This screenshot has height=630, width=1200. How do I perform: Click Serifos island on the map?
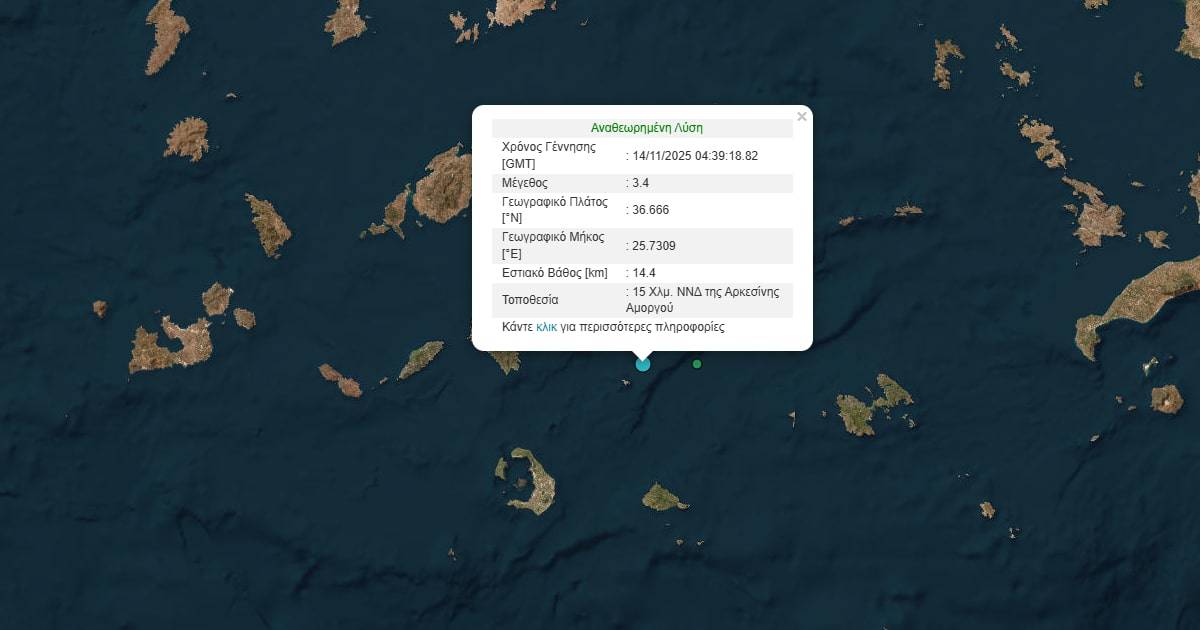[186, 138]
